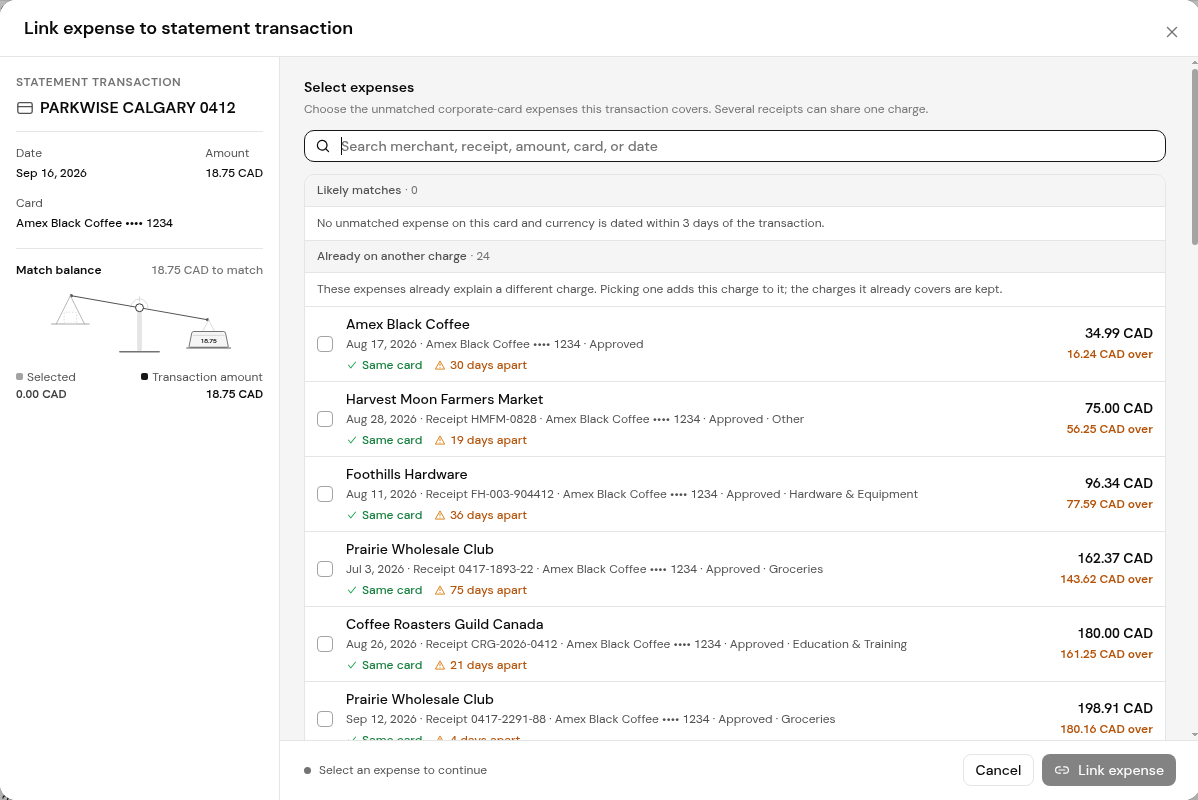The width and height of the screenshot is (1198, 800).
Task: Select Prairie Wholesale Club 198.91 CAD checkbox
Action: point(325,718)
